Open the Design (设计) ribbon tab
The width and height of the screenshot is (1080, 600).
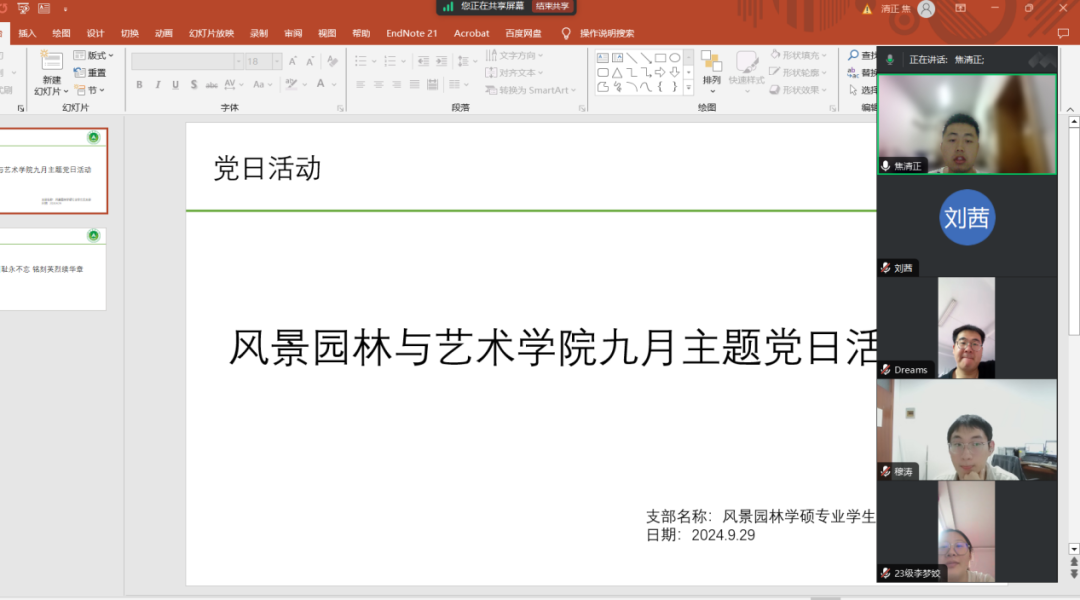click(x=95, y=33)
